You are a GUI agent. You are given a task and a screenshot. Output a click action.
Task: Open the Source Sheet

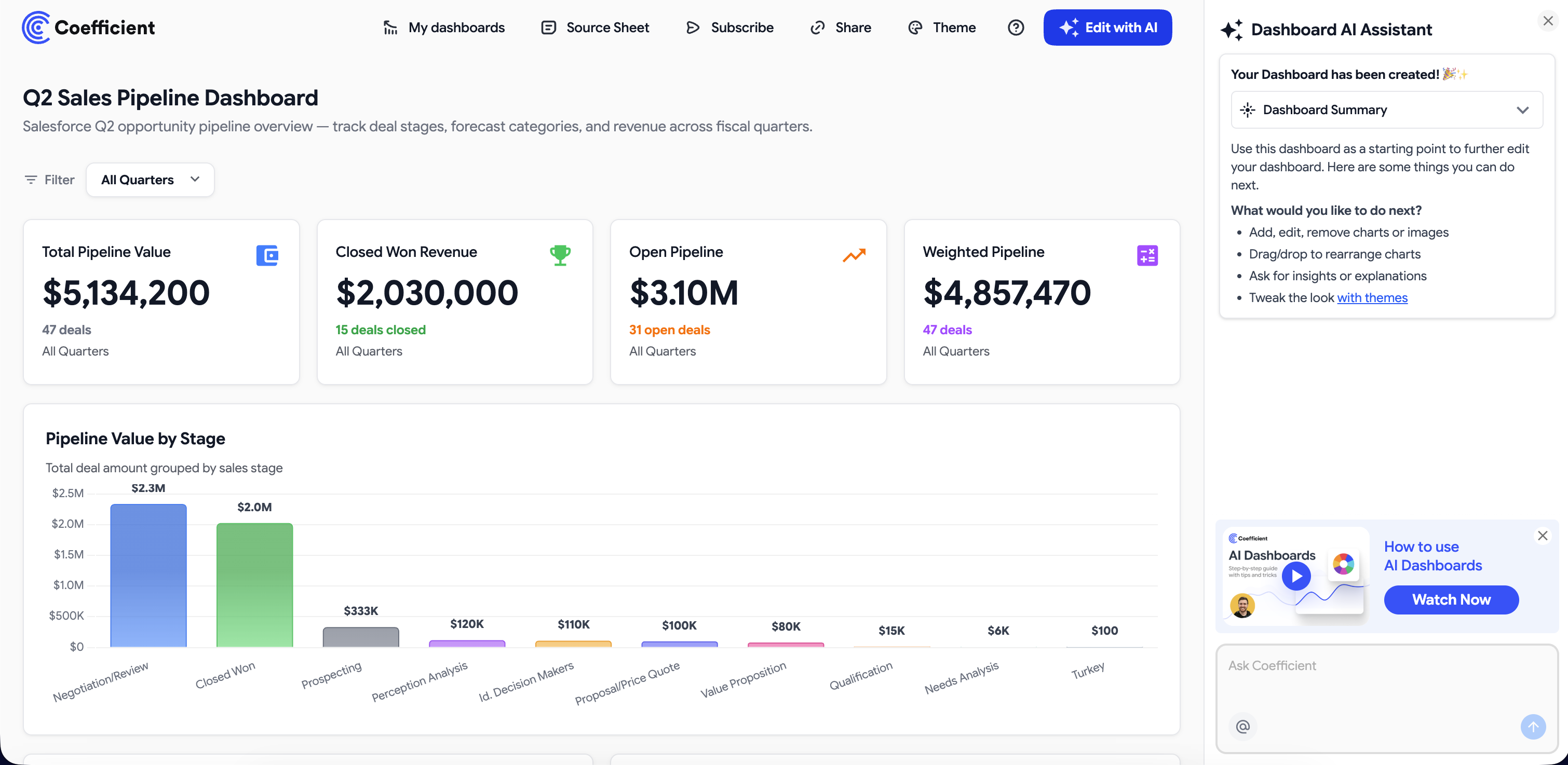tap(594, 28)
